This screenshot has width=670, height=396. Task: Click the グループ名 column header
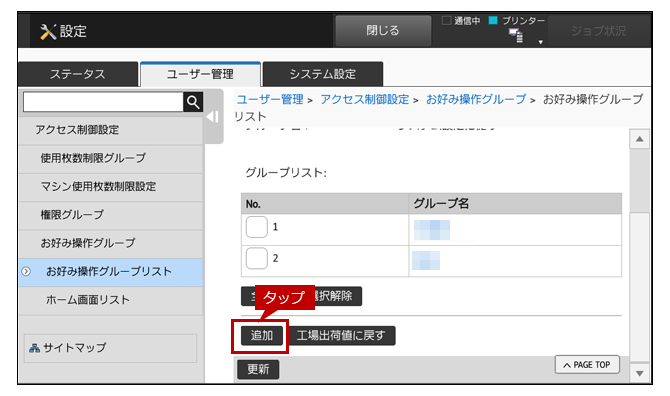click(515, 204)
